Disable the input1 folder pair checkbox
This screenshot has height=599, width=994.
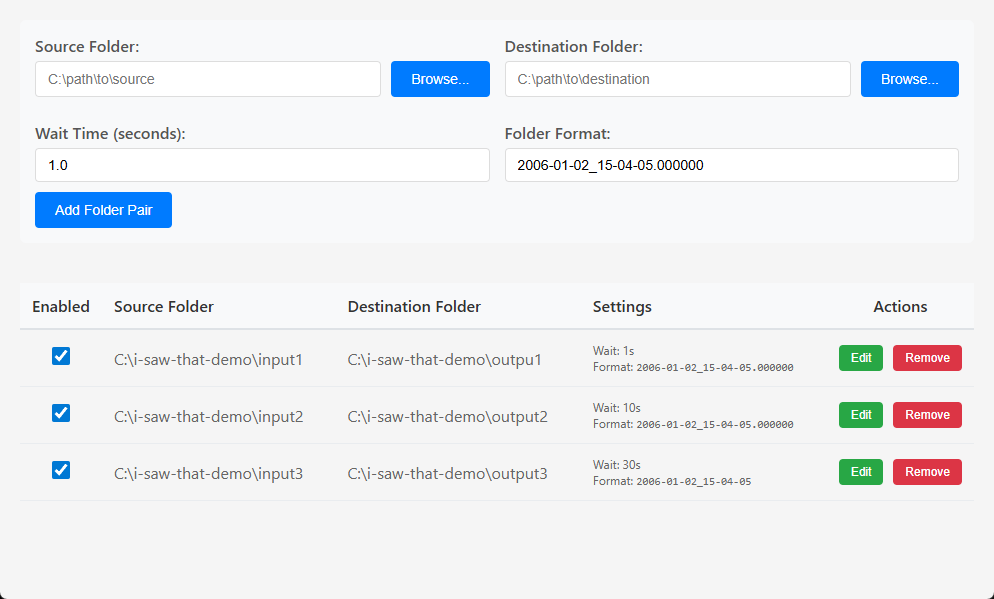61,356
